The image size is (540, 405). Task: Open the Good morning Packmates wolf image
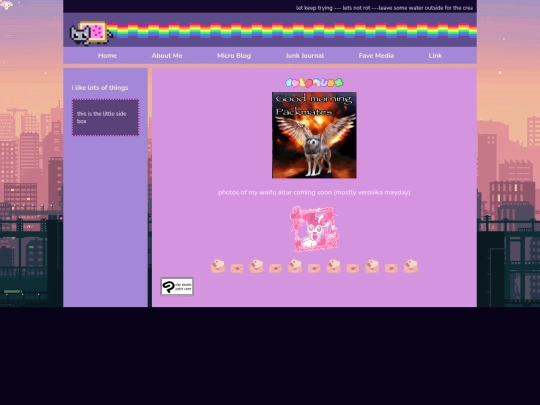pos(314,135)
